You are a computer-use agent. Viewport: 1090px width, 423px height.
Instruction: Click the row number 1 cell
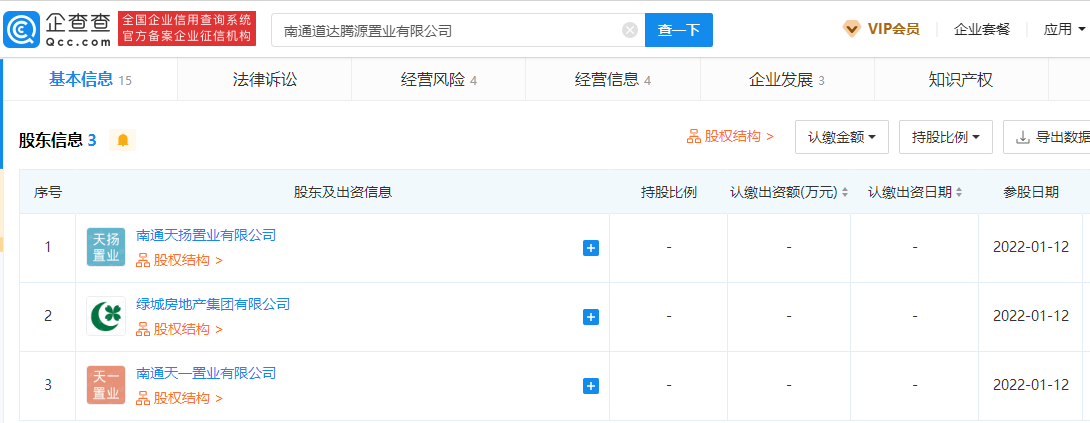(48, 247)
